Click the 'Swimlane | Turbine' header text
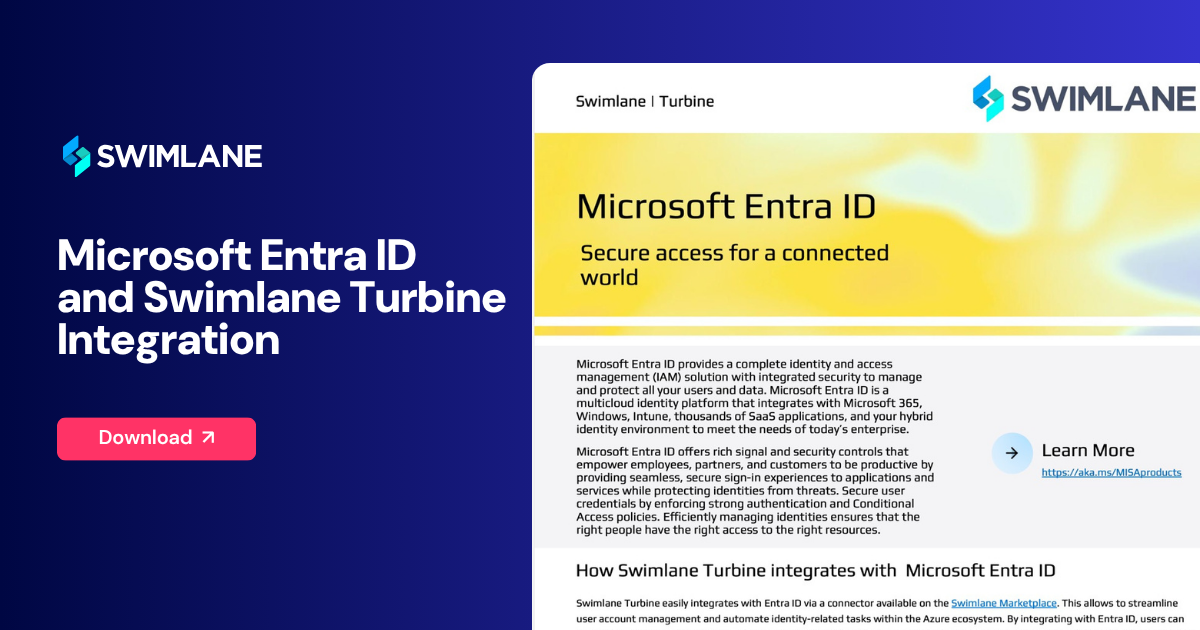This screenshot has width=1200, height=630. (x=645, y=101)
